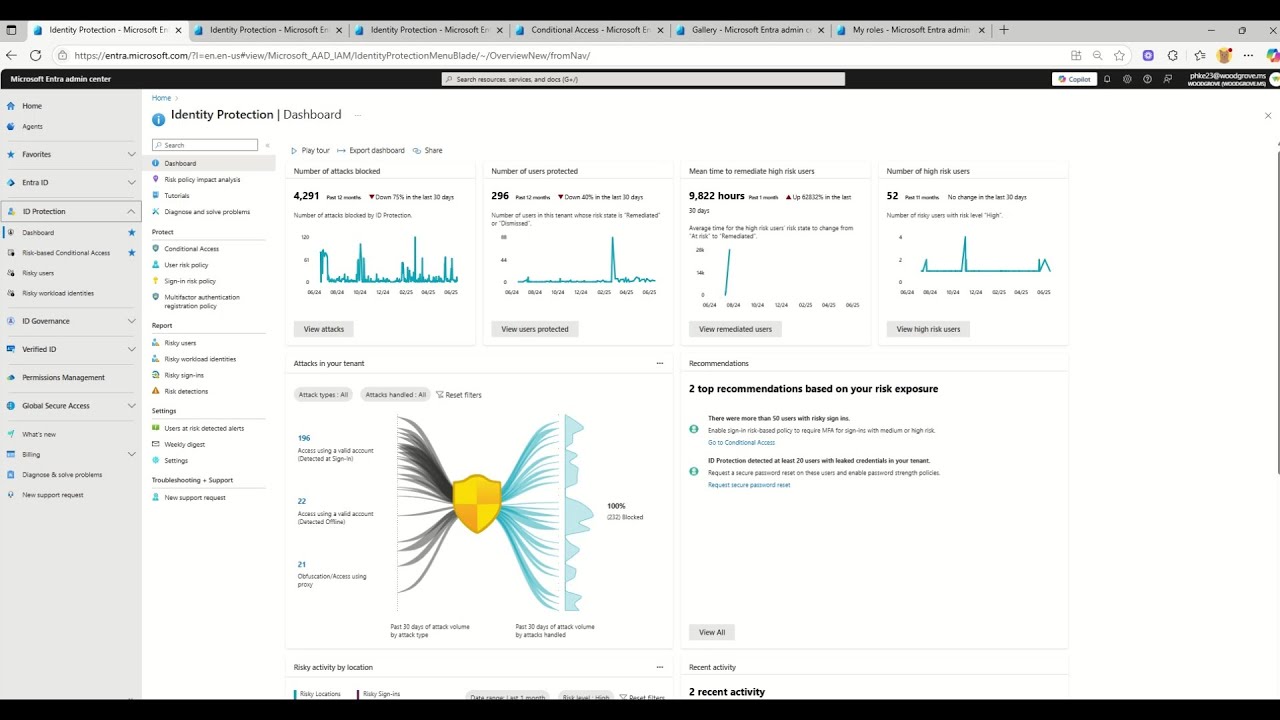
Task: Open more options on Risky activity by location
Action: (x=659, y=667)
